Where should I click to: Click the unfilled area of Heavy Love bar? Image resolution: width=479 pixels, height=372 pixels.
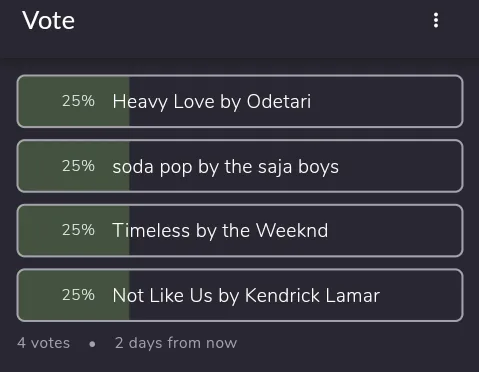(387, 101)
